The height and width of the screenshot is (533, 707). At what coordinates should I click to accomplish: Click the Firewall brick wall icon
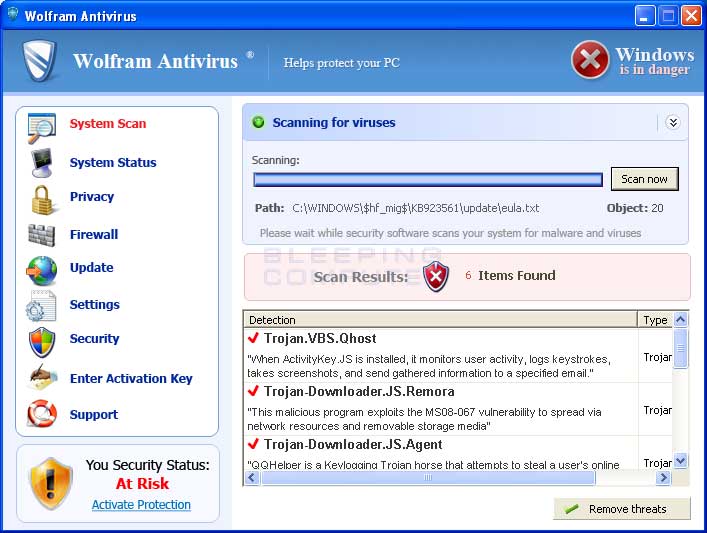(41, 235)
